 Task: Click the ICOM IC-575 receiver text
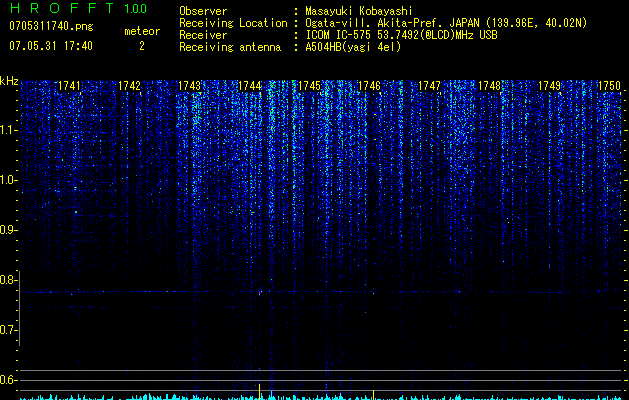coord(401,35)
